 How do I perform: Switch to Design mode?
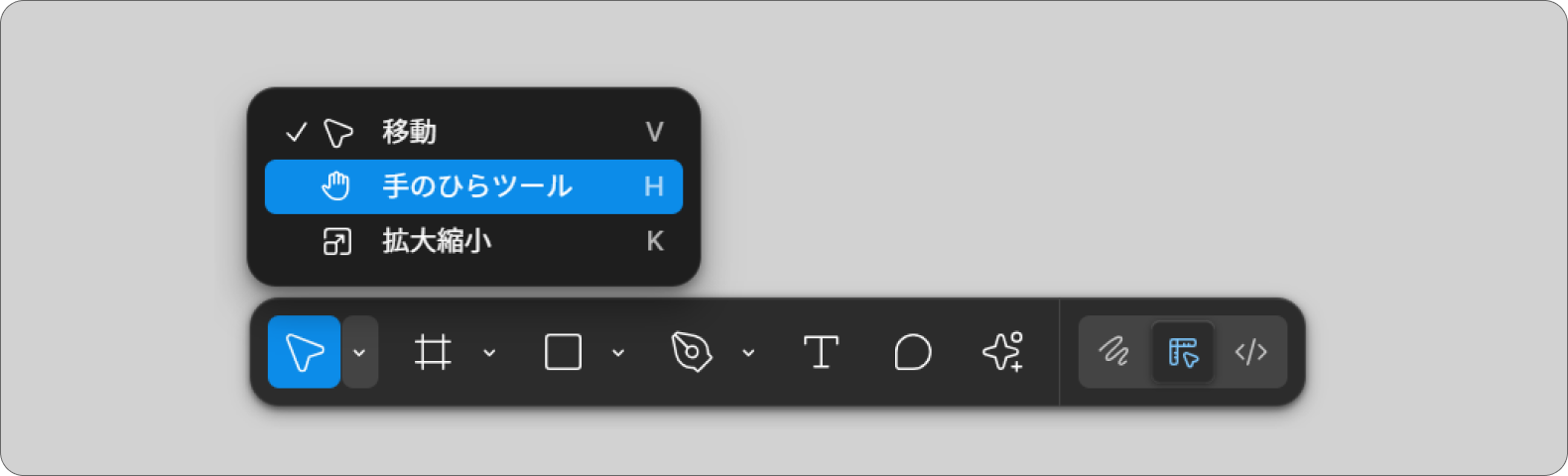(1183, 352)
